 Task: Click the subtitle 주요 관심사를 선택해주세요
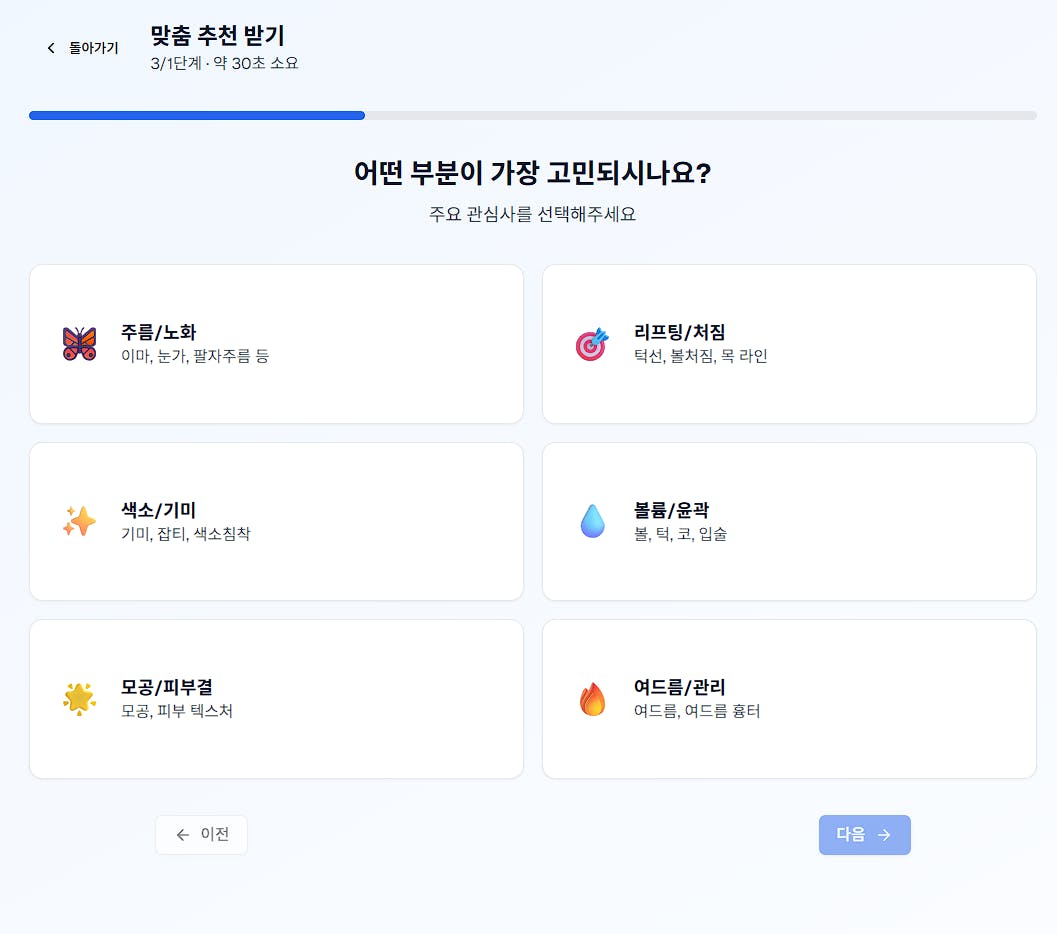tap(533, 214)
